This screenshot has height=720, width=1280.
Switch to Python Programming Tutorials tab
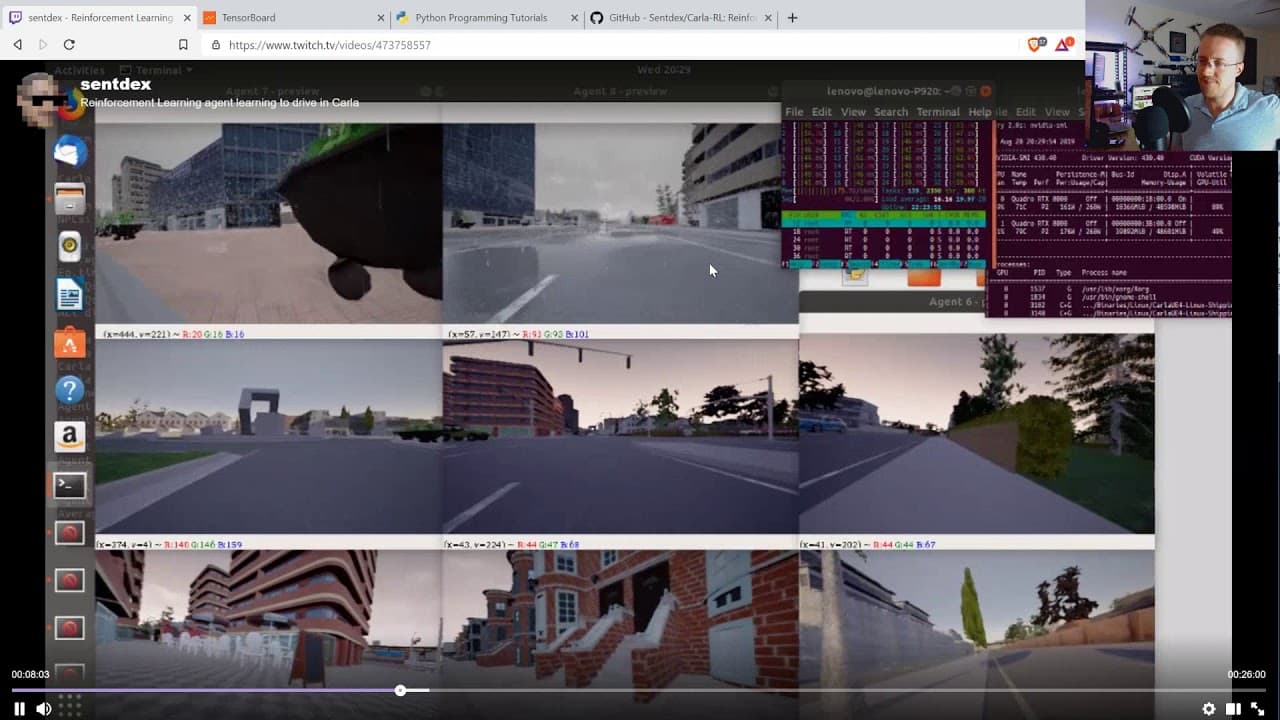[485, 17]
